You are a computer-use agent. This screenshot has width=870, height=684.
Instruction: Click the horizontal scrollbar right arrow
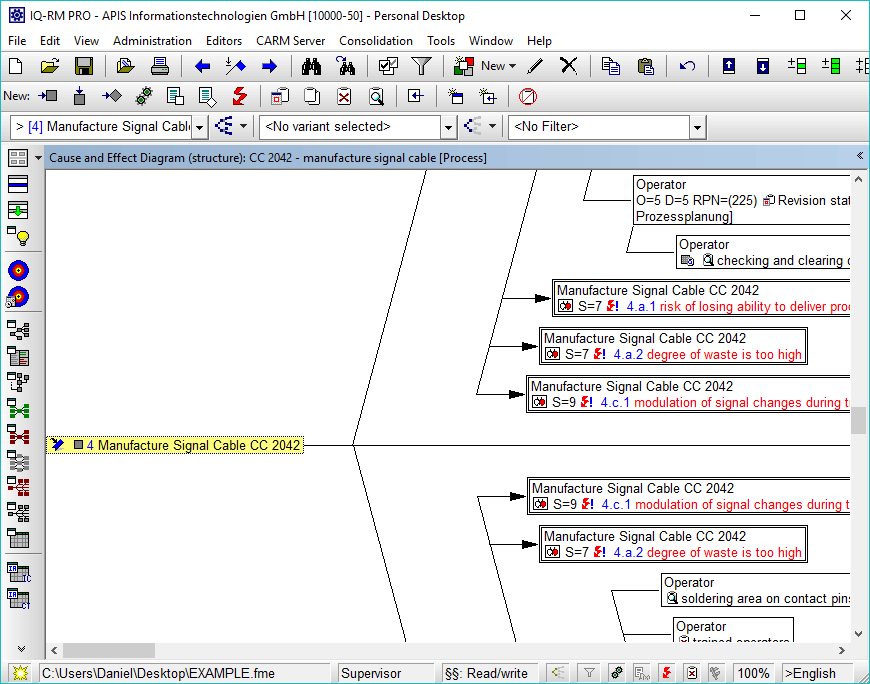tap(842, 650)
